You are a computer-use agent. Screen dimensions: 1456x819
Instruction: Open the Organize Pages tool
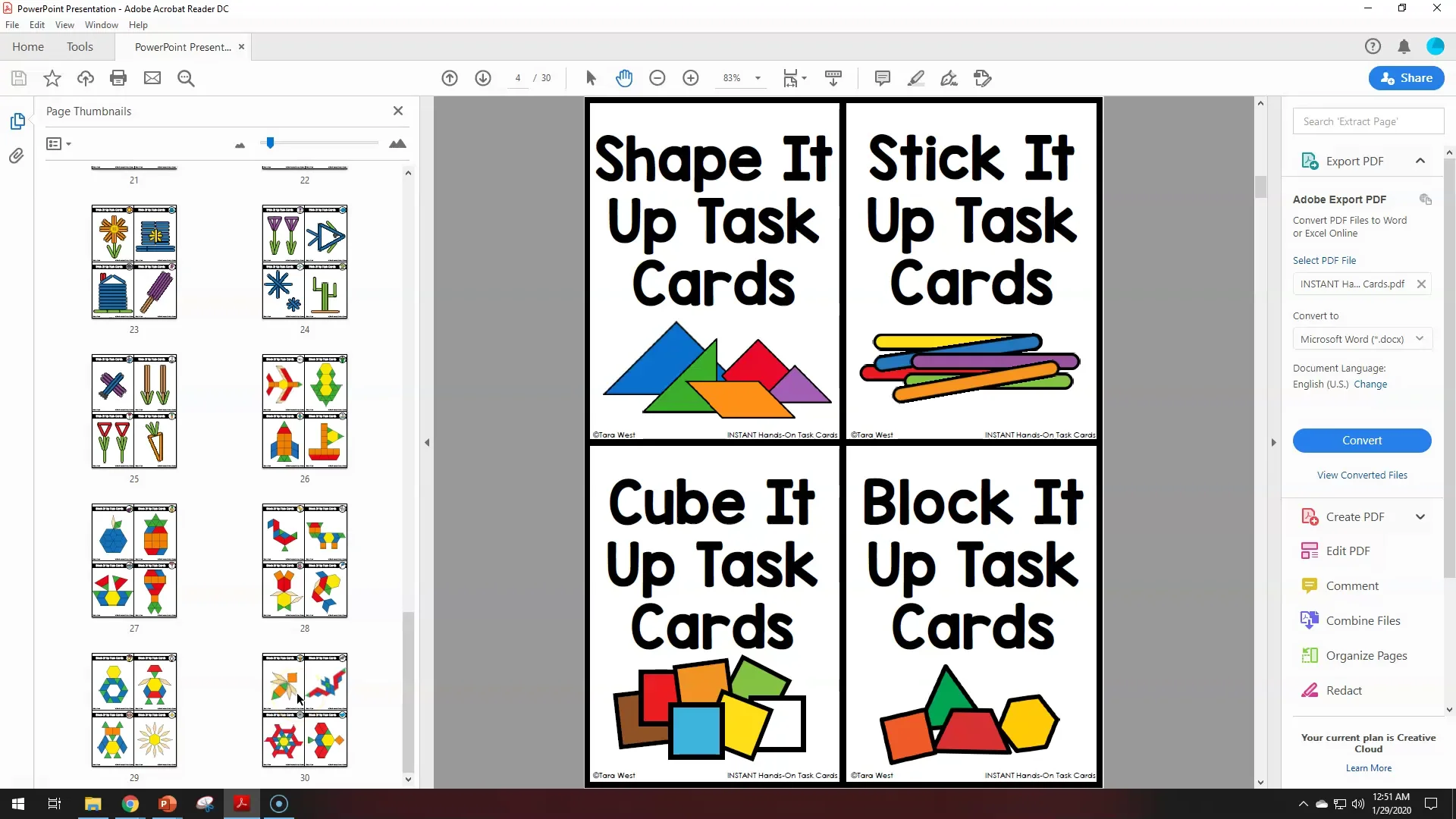click(1366, 655)
